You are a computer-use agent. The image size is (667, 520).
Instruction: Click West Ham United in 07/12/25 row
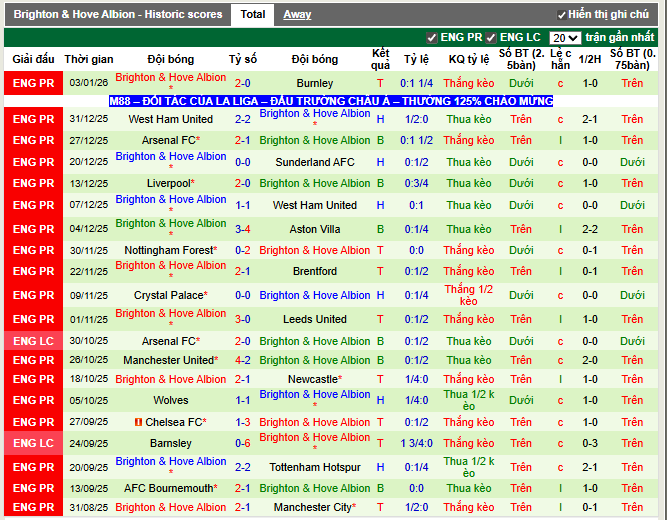point(315,205)
